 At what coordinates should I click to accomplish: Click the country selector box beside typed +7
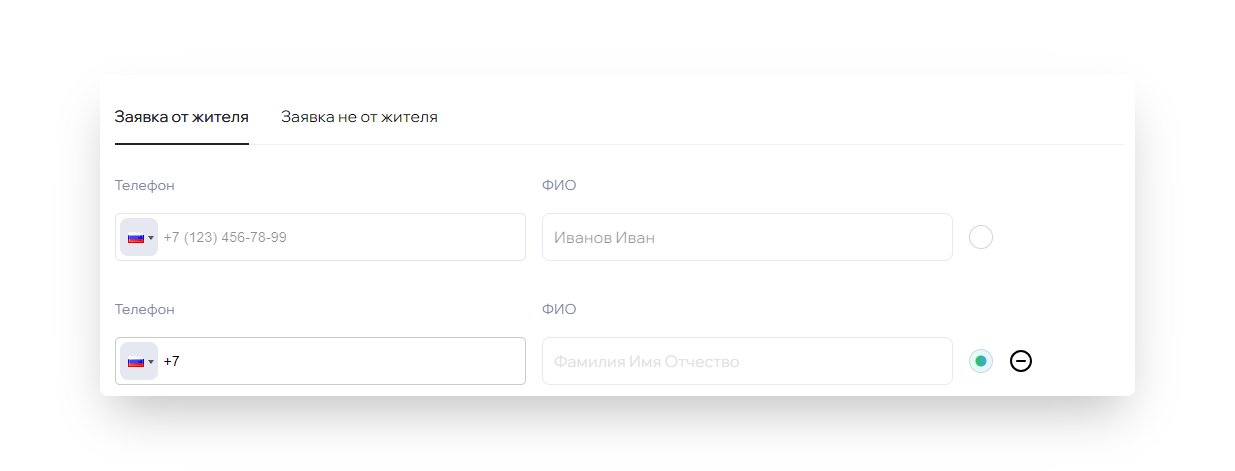pos(139,361)
